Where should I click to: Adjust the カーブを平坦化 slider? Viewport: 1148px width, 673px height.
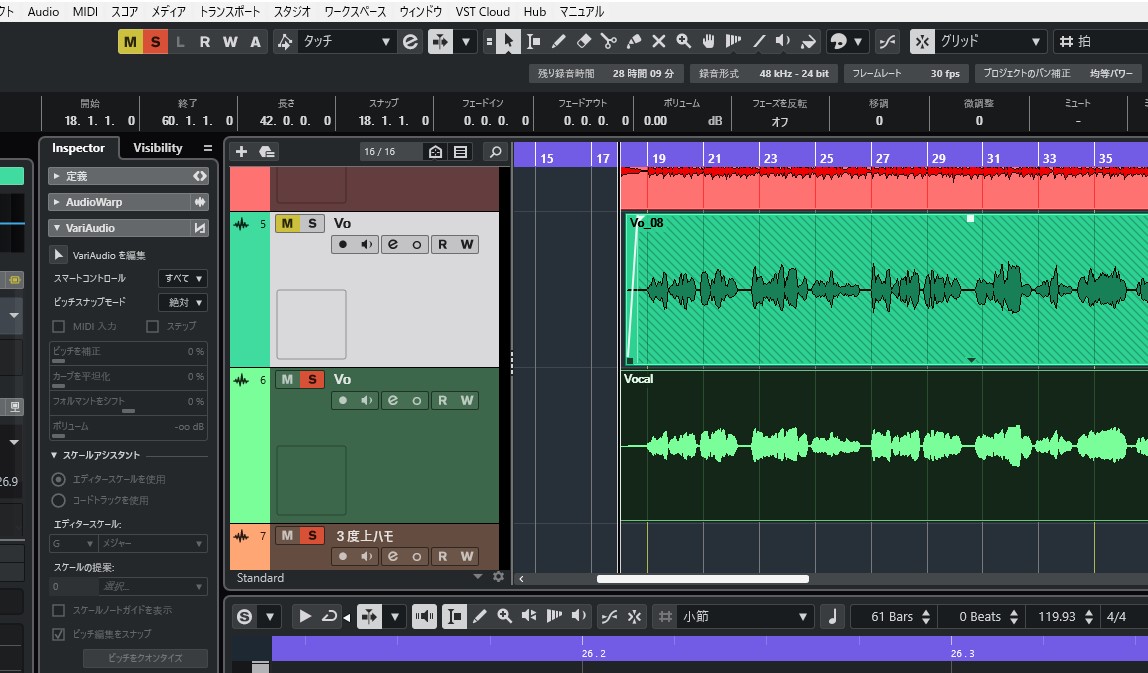(128, 378)
